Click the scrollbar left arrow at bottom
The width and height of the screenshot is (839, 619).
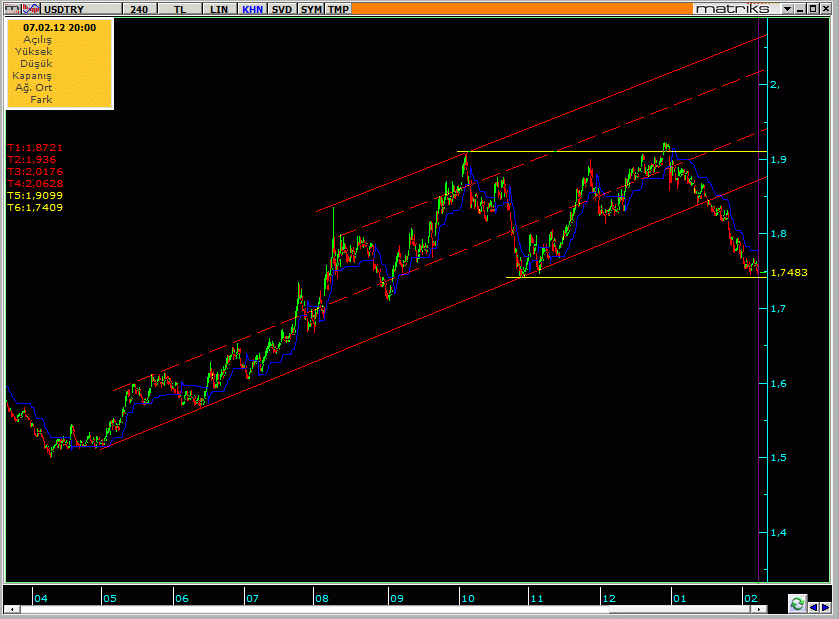12,609
